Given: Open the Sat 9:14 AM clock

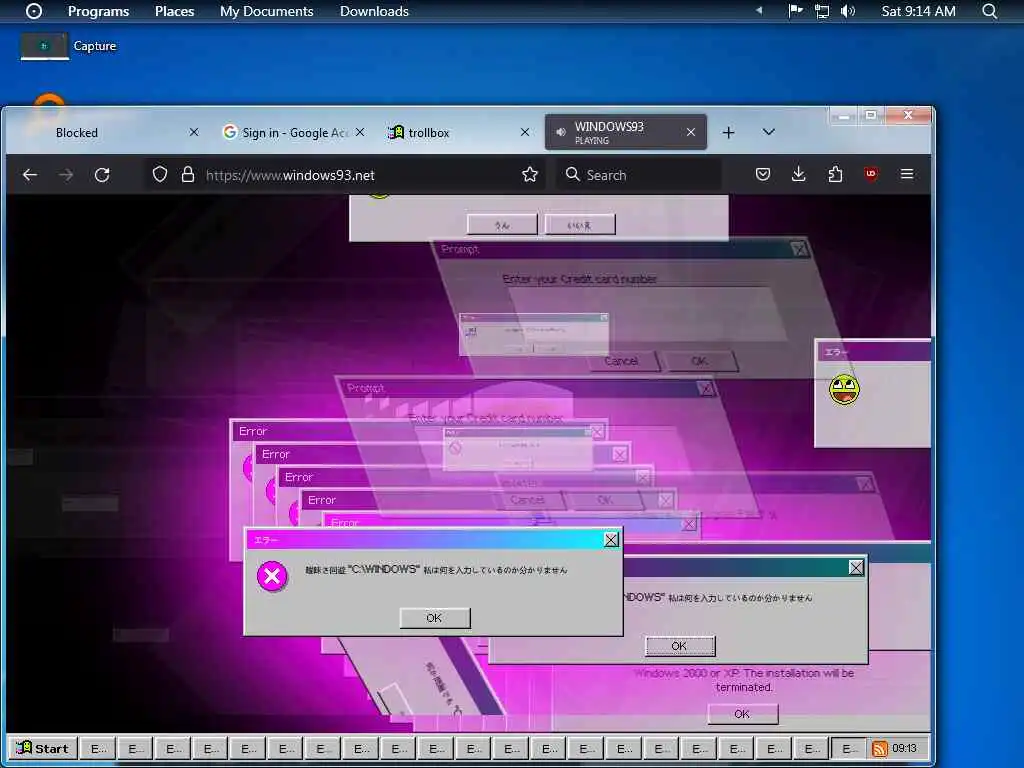Looking at the screenshot, I should [918, 11].
